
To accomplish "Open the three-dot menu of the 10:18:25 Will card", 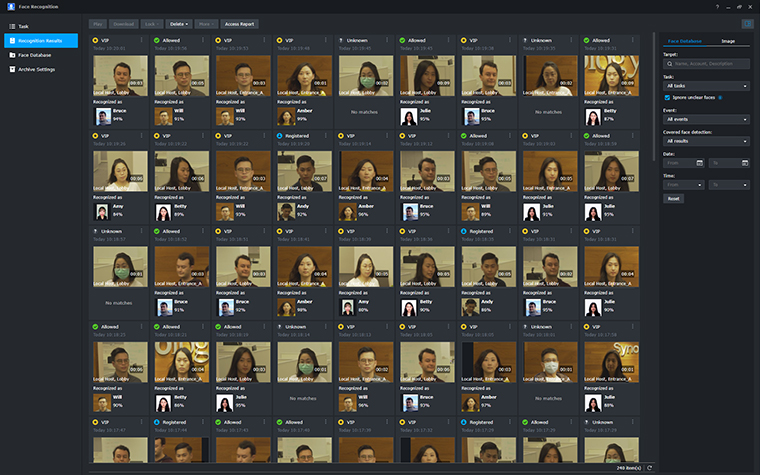I will pyautogui.click(x=142, y=327).
